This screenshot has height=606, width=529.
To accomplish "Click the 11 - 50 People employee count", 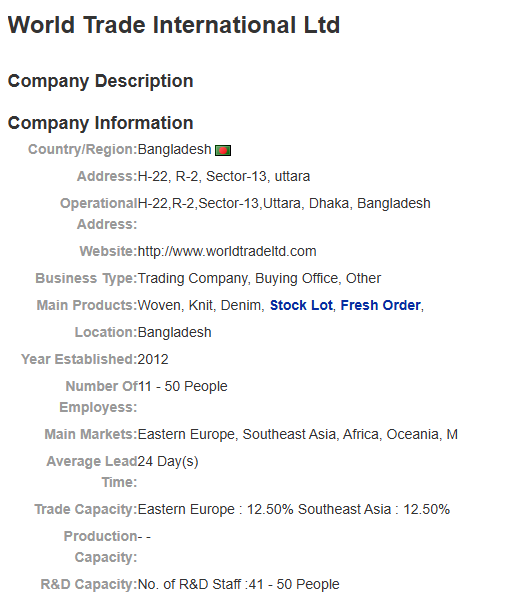I will 183,386.
